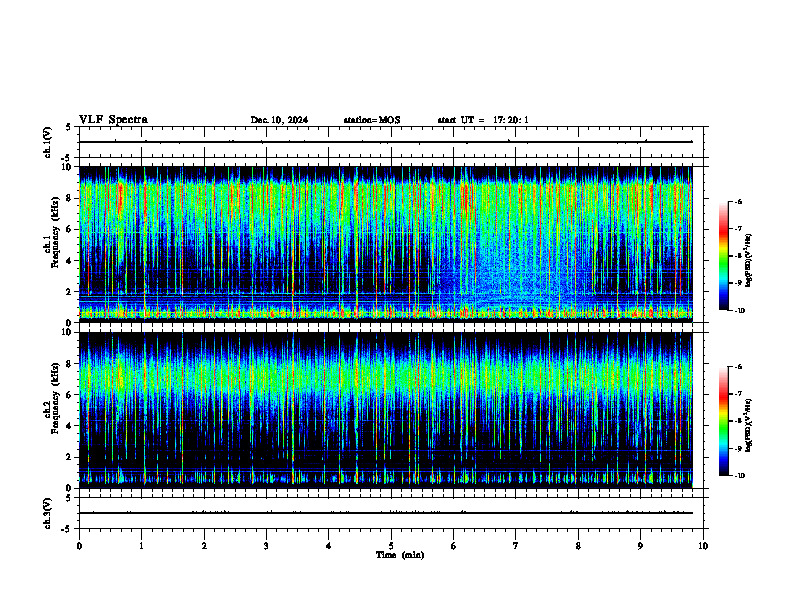Click the 'start UT = 17:20:1' label
The height and width of the screenshot is (612, 792).
[483, 120]
